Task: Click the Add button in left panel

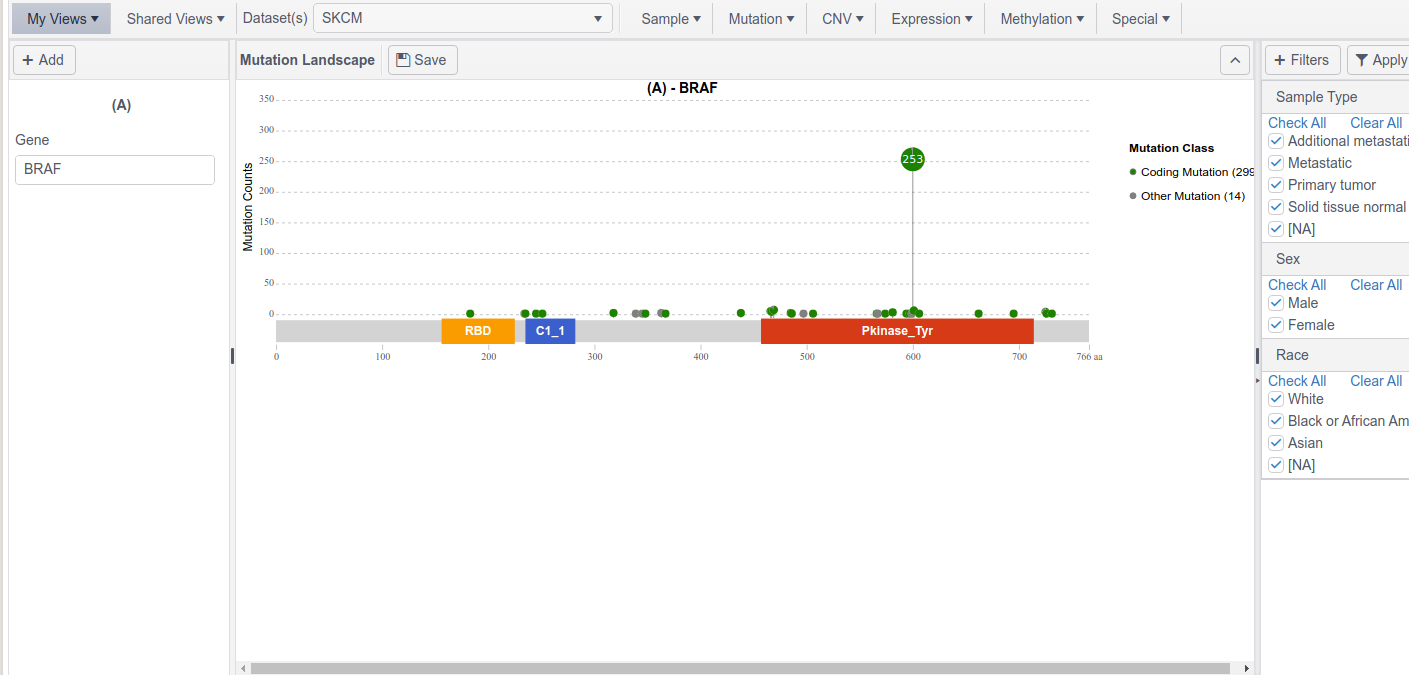Action: [43, 60]
